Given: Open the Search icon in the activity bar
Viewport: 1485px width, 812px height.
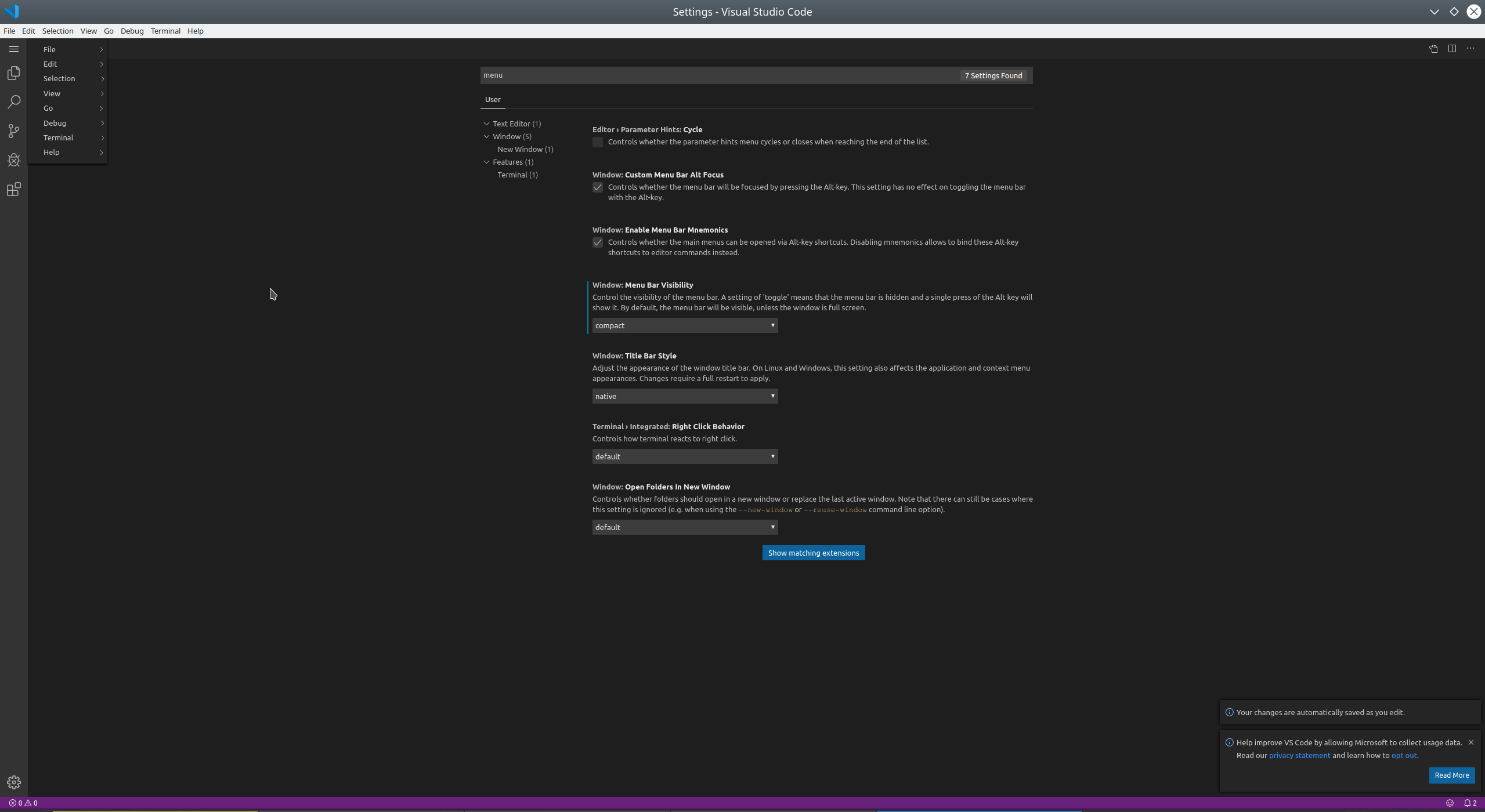Looking at the screenshot, I should (13, 101).
